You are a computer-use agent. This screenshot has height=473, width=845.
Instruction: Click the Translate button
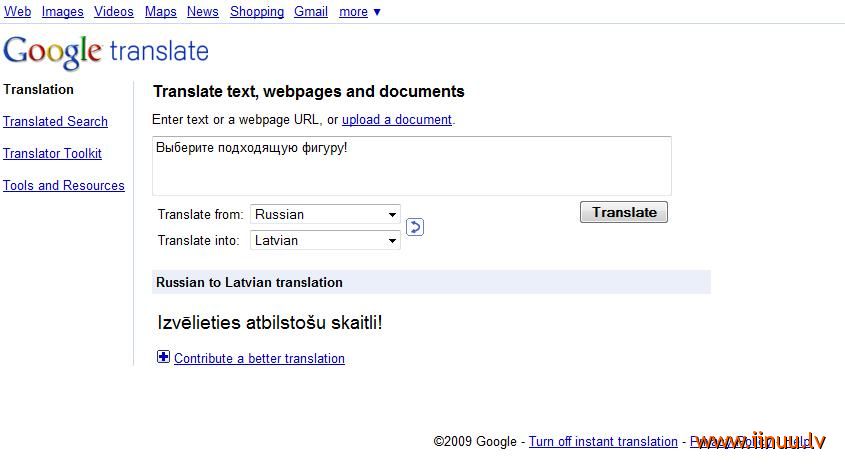(624, 212)
